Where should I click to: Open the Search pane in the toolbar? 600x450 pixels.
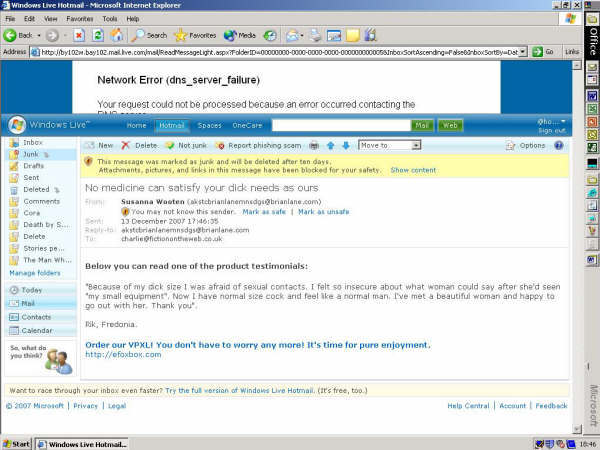pos(149,36)
